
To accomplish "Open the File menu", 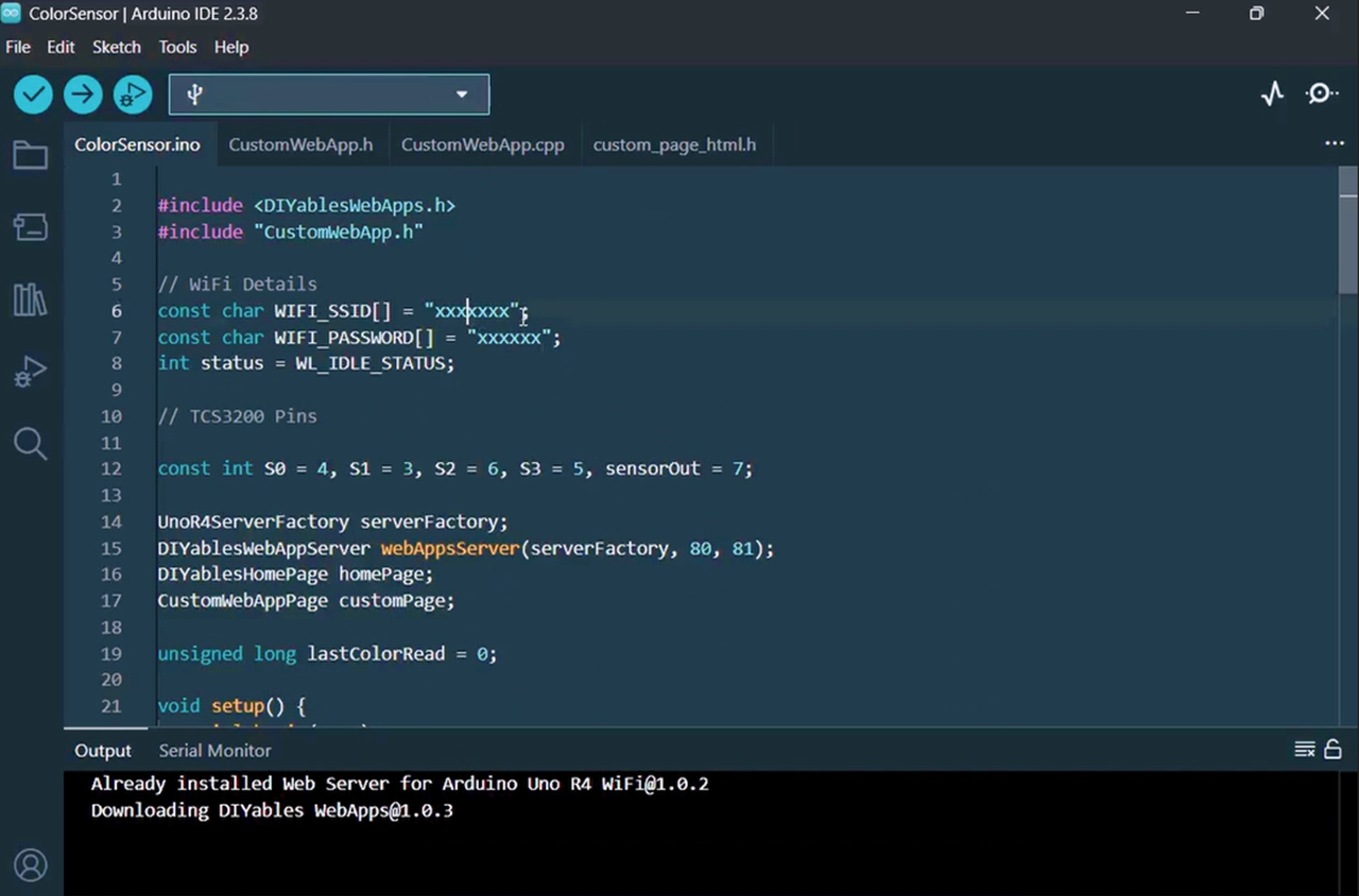I will 18,47.
